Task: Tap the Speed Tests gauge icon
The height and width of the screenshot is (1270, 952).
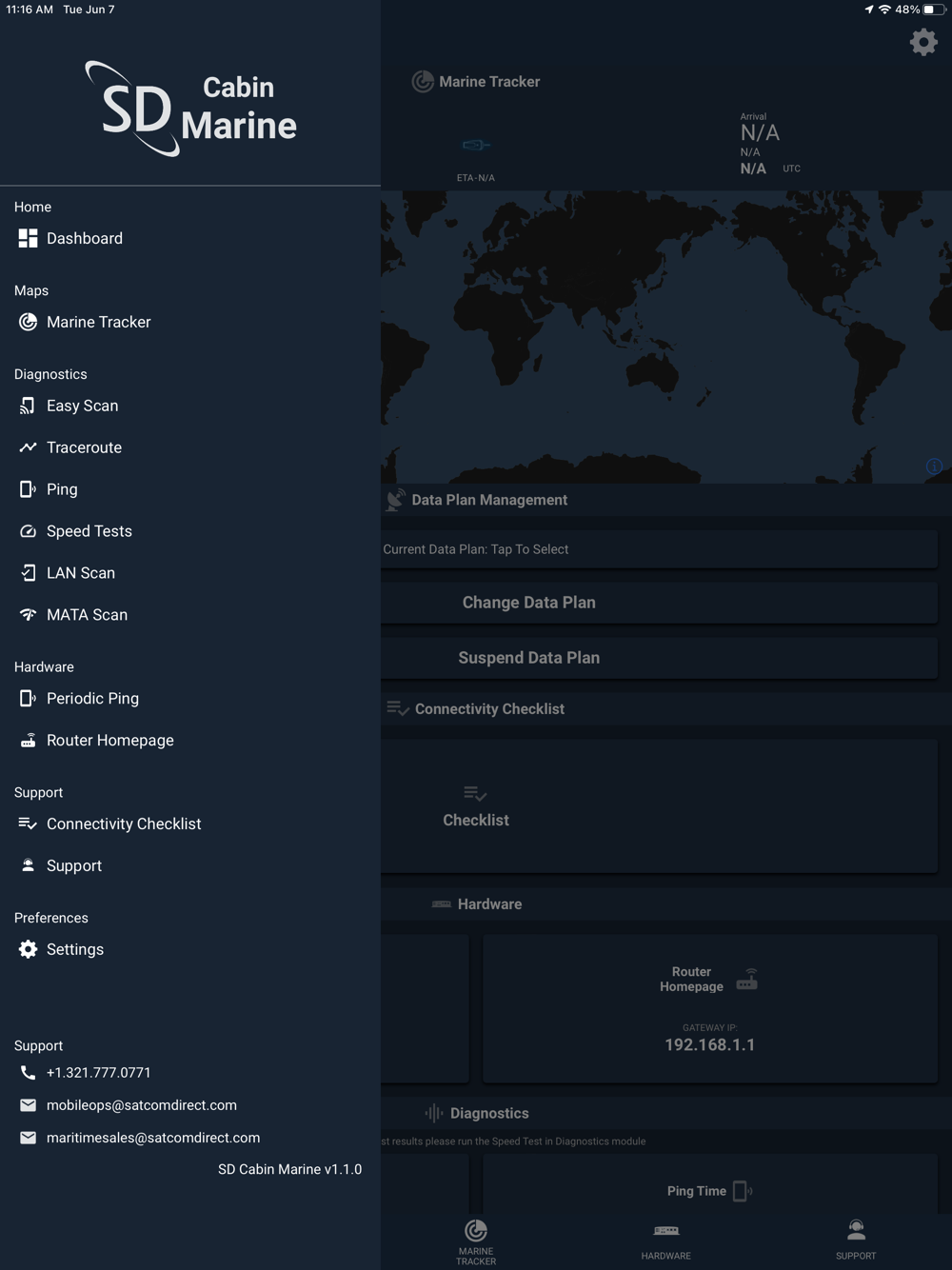Action: click(28, 531)
